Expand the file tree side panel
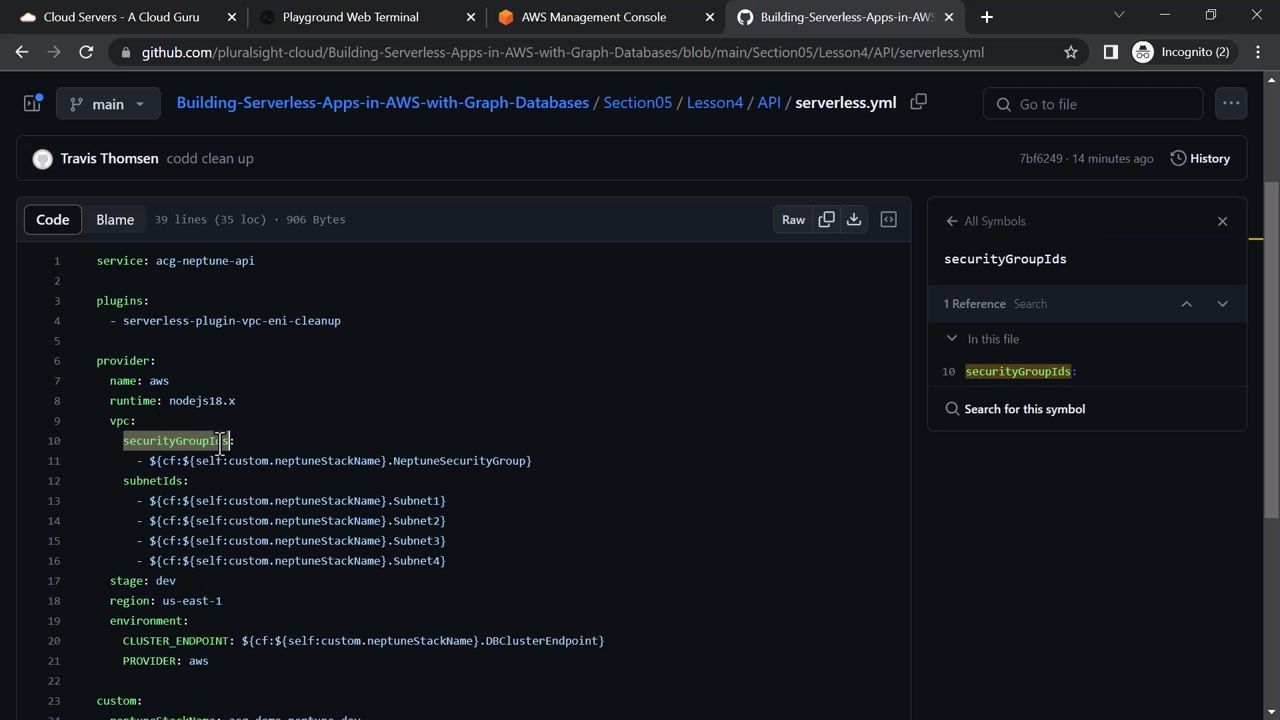Screen dimensions: 1280x720 point(33,103)
